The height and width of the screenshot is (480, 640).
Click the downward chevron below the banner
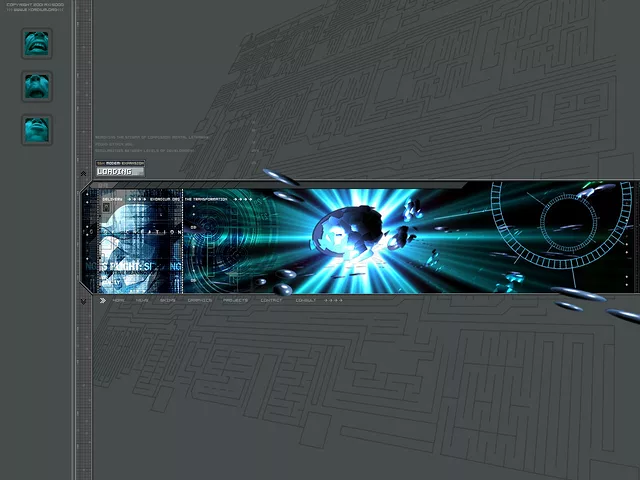coord(84,300)
